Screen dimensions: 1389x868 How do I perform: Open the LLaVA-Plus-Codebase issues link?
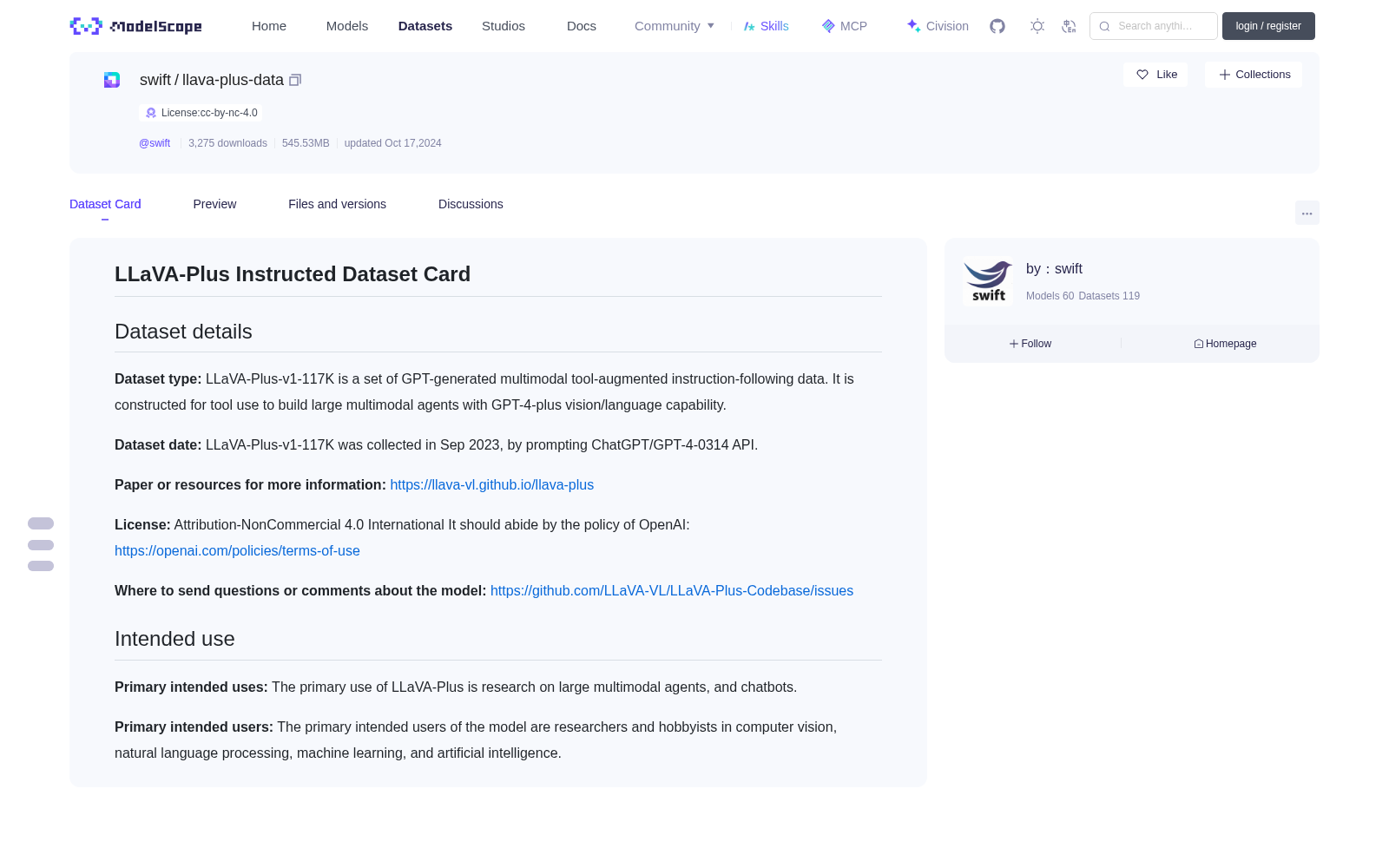672,591
